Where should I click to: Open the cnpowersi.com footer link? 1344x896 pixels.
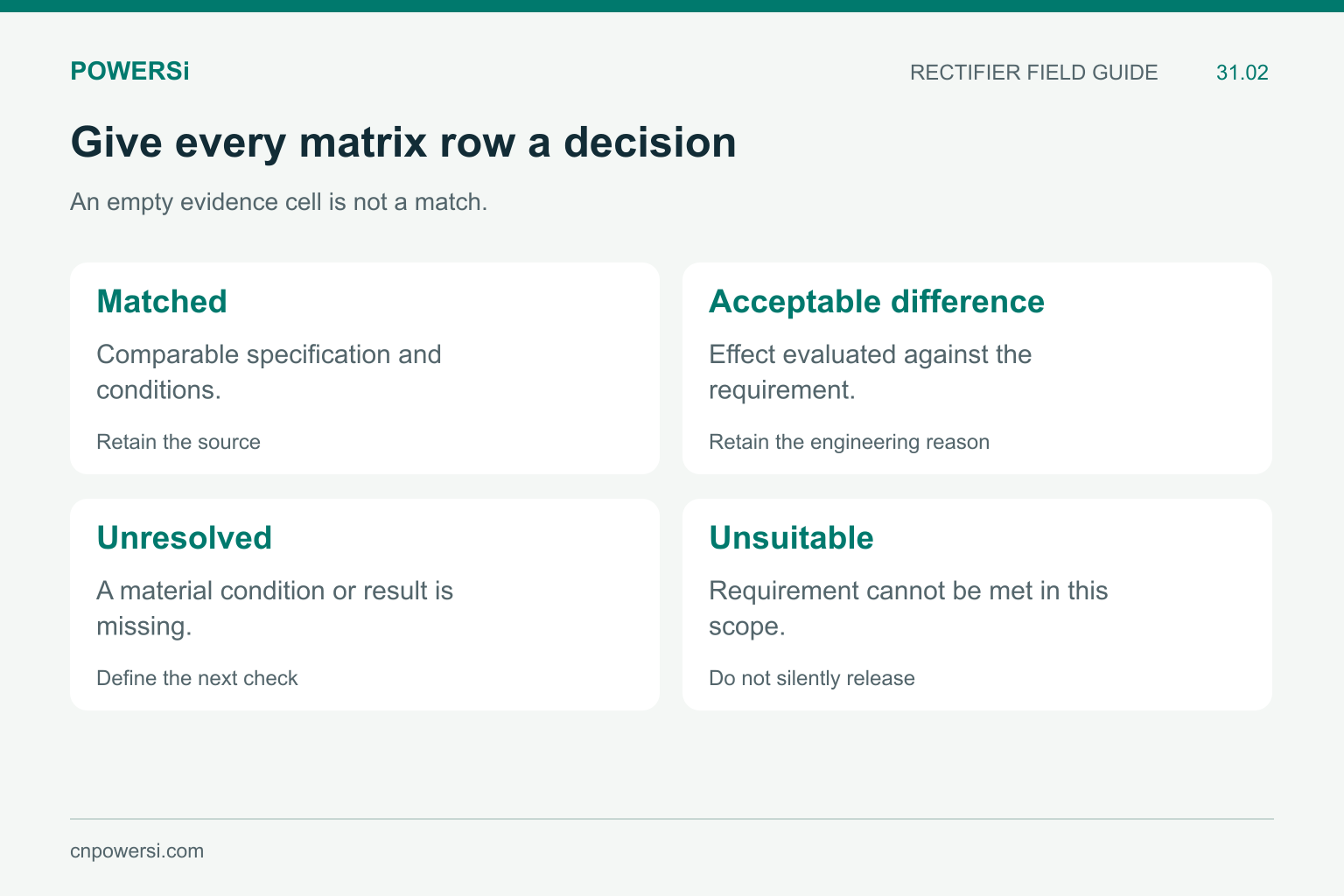click(136, 851)
